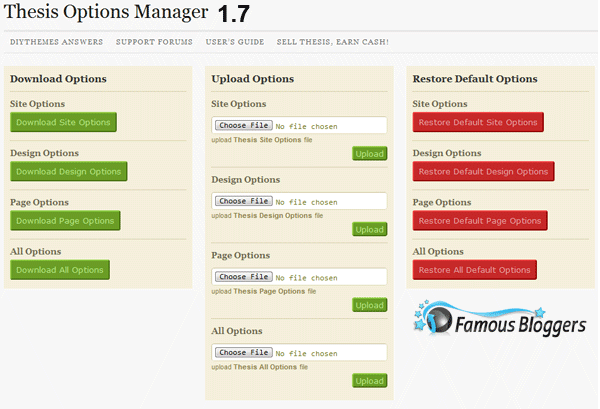This screenshot has width=600, height=409.
Task: Open the DIYThemes Answers menu item
Action: (x=56, y=42)
